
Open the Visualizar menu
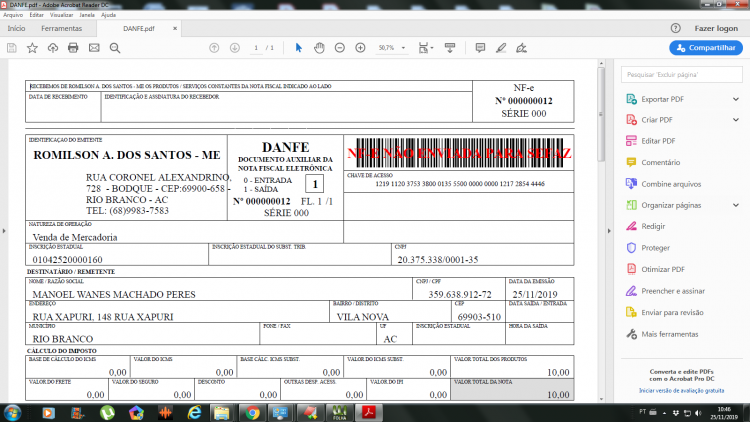click(x=61, y=15)
